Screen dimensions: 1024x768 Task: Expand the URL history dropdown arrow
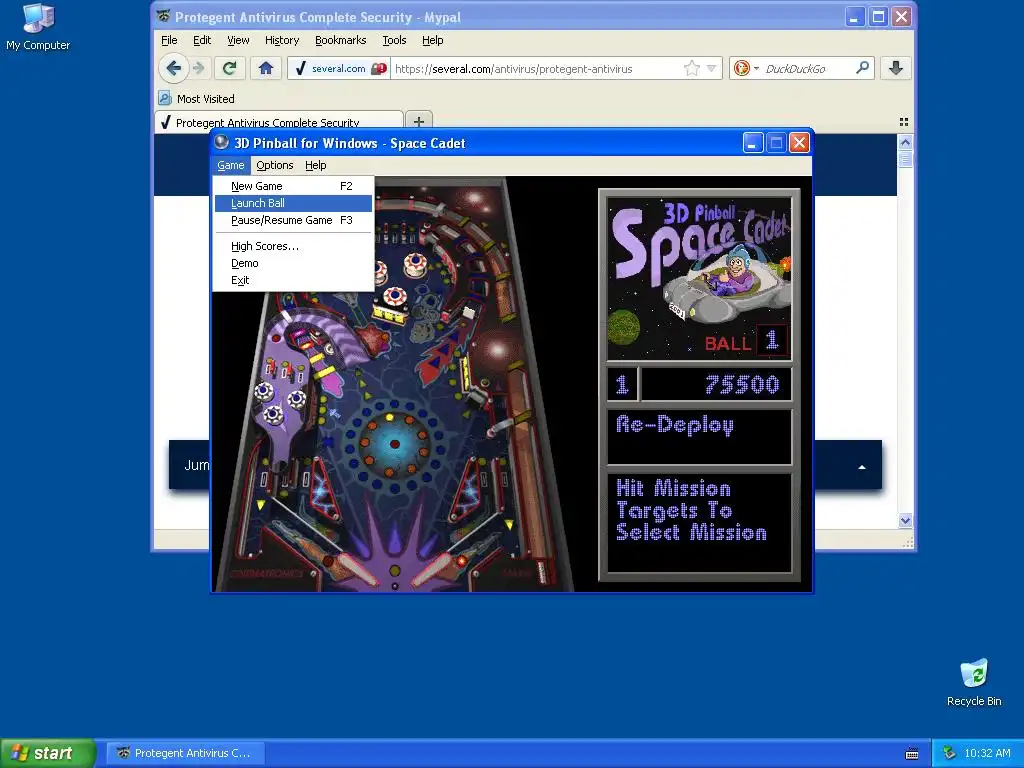tap(712, 68)
